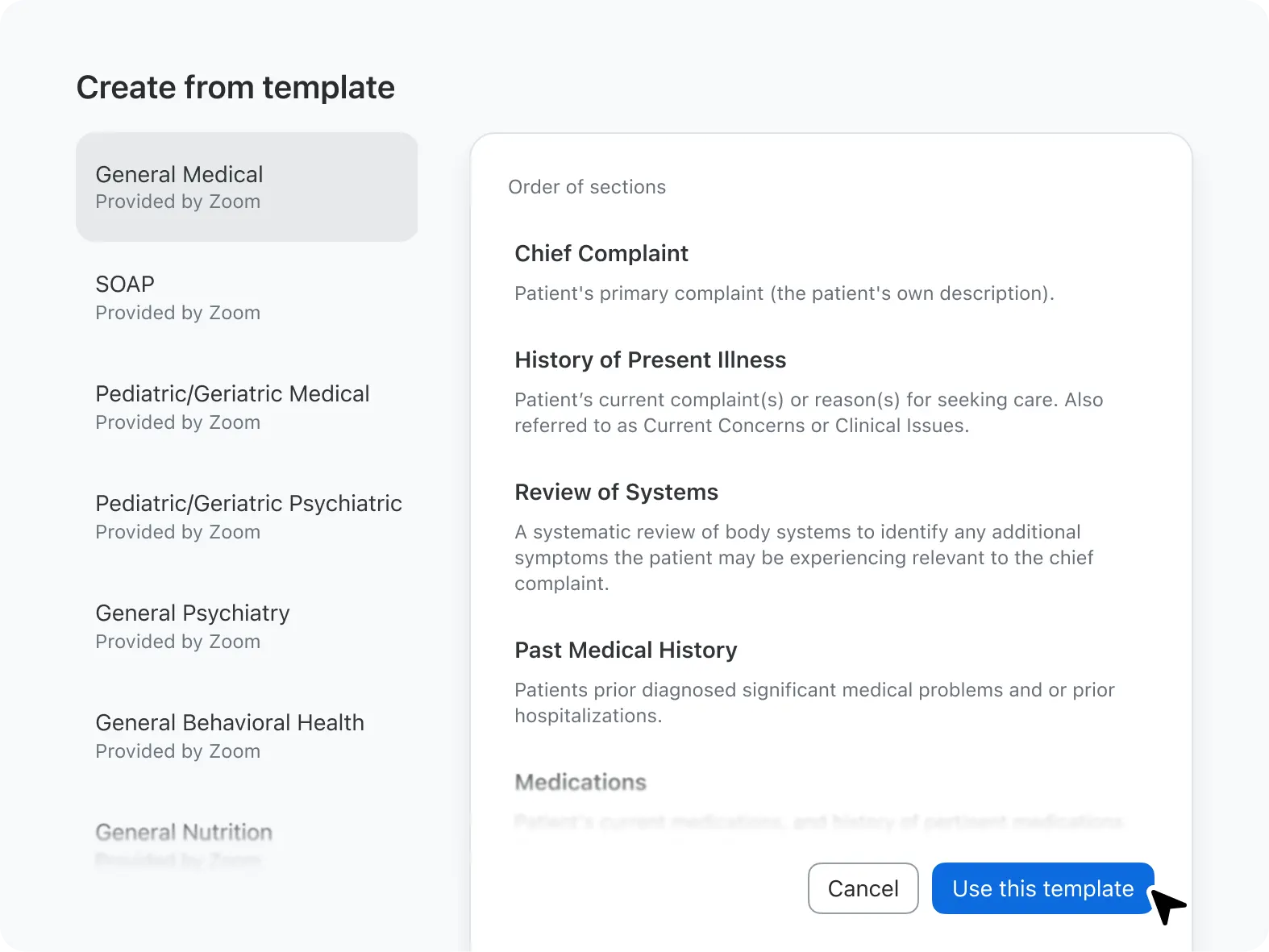
Task: Click the Create from template title
Action: coord(235,88)
